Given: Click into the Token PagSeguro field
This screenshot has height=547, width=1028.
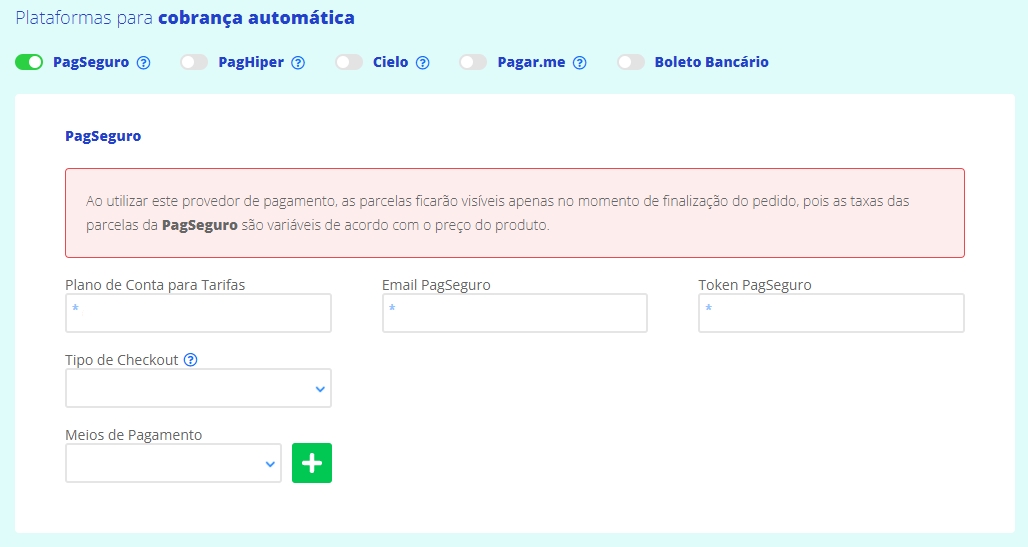Looking at the screenshot, I should 831,313.
